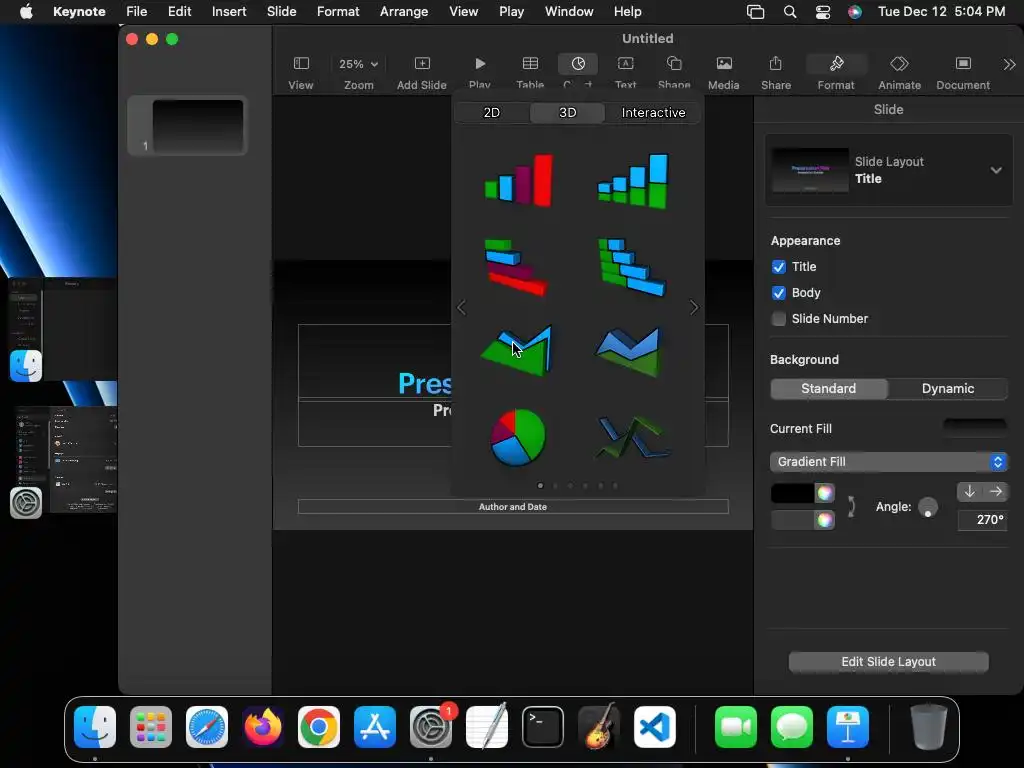This screenshot has width=1024, height=768.
Task: Set gradient direction to down arrow
Action: point(970,492)
